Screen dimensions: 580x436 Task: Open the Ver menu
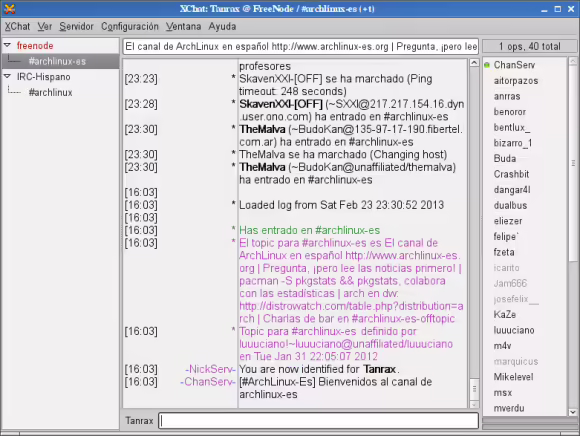(44, 27)
